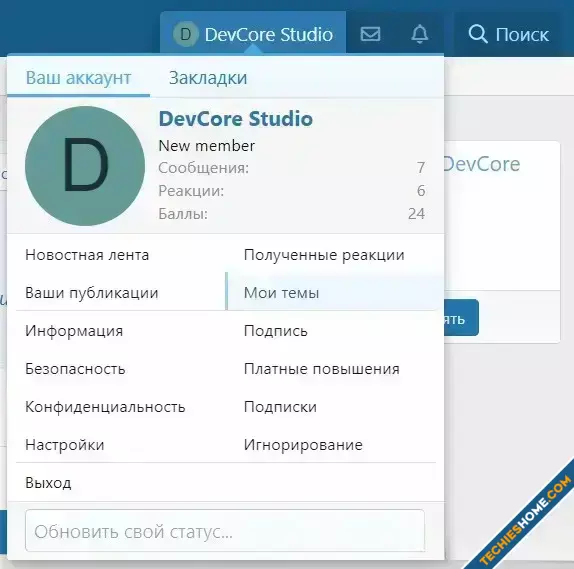Click the magnifier Поиск search button
Image resolution: width=574 pixels, height=569 pixels.
pos(508,34)
